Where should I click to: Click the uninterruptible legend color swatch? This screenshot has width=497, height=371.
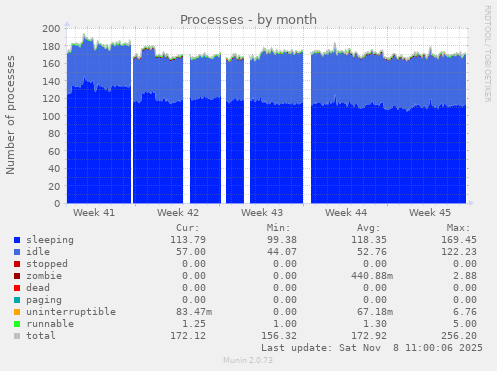17,312
